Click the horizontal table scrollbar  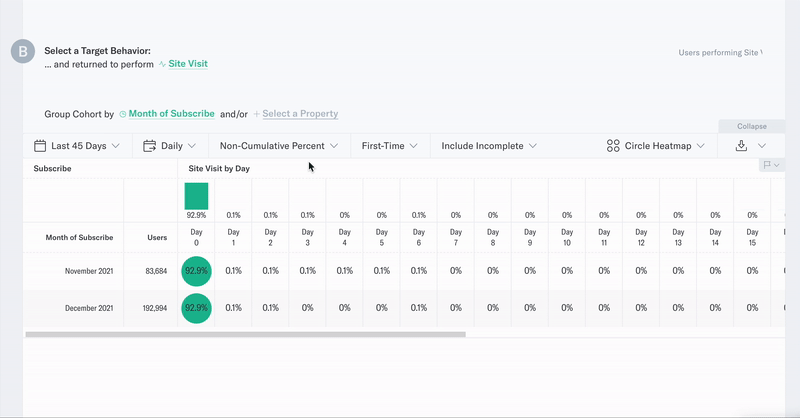pos(245,334)
